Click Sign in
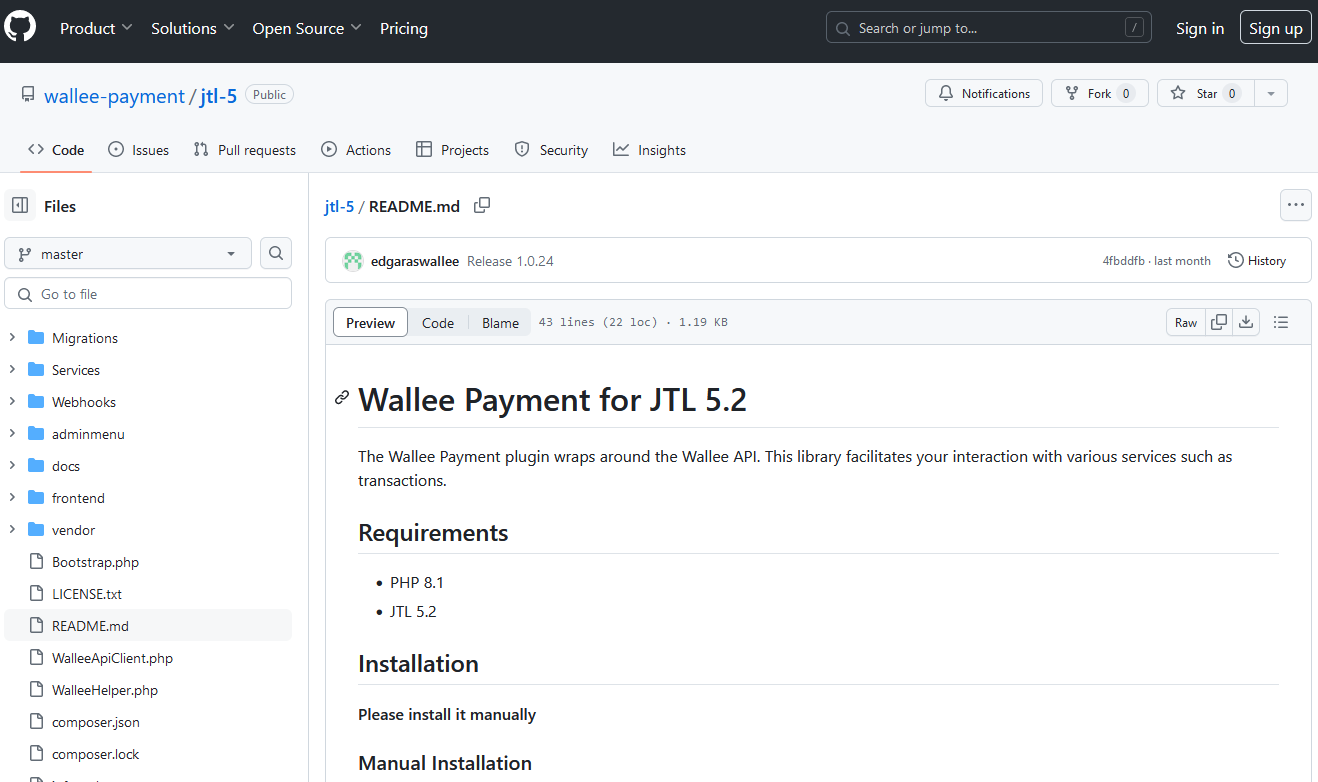The width and height of the screenshot is (1318, 782). coord(1200,28)
